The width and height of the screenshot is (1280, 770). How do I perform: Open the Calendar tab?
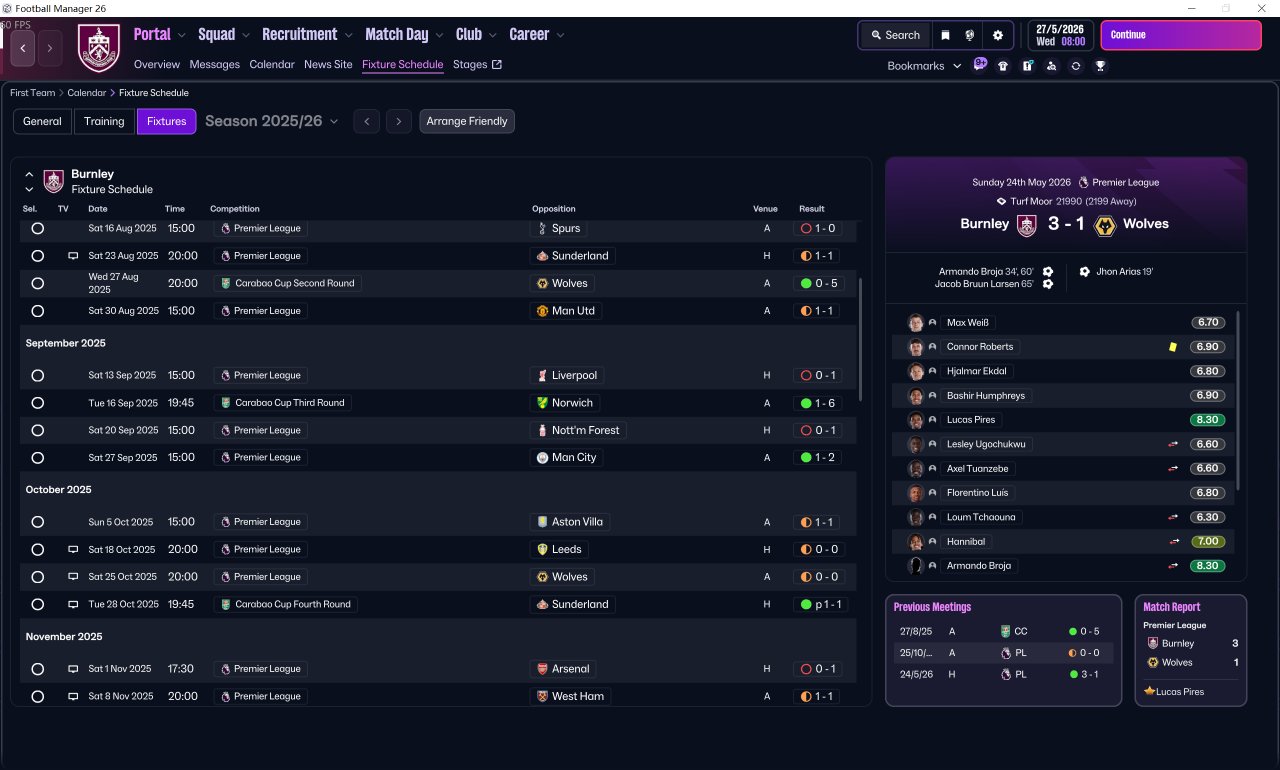272,65
